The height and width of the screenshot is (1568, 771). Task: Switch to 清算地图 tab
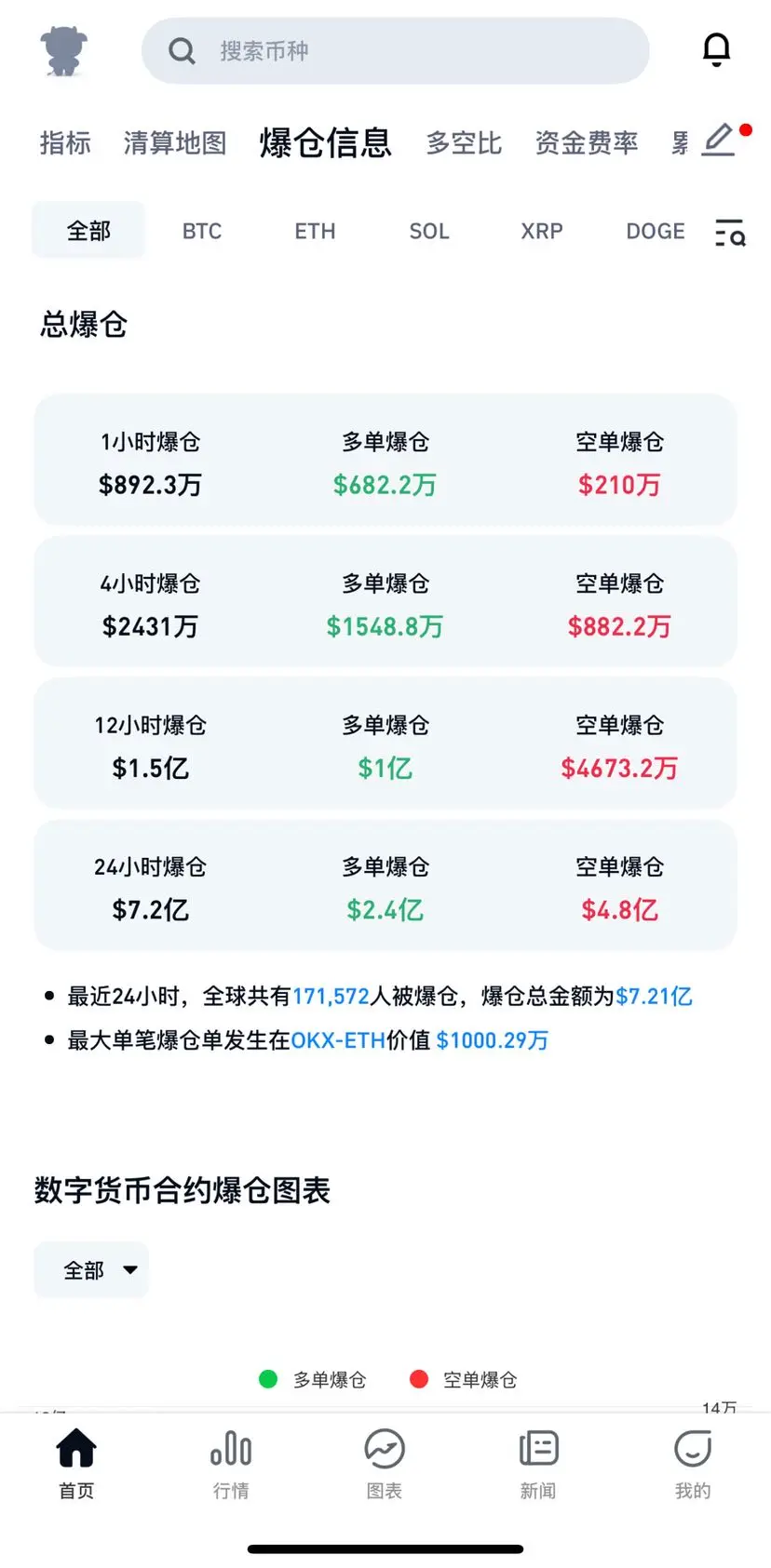pyautogui.click(x=175, y=142)
